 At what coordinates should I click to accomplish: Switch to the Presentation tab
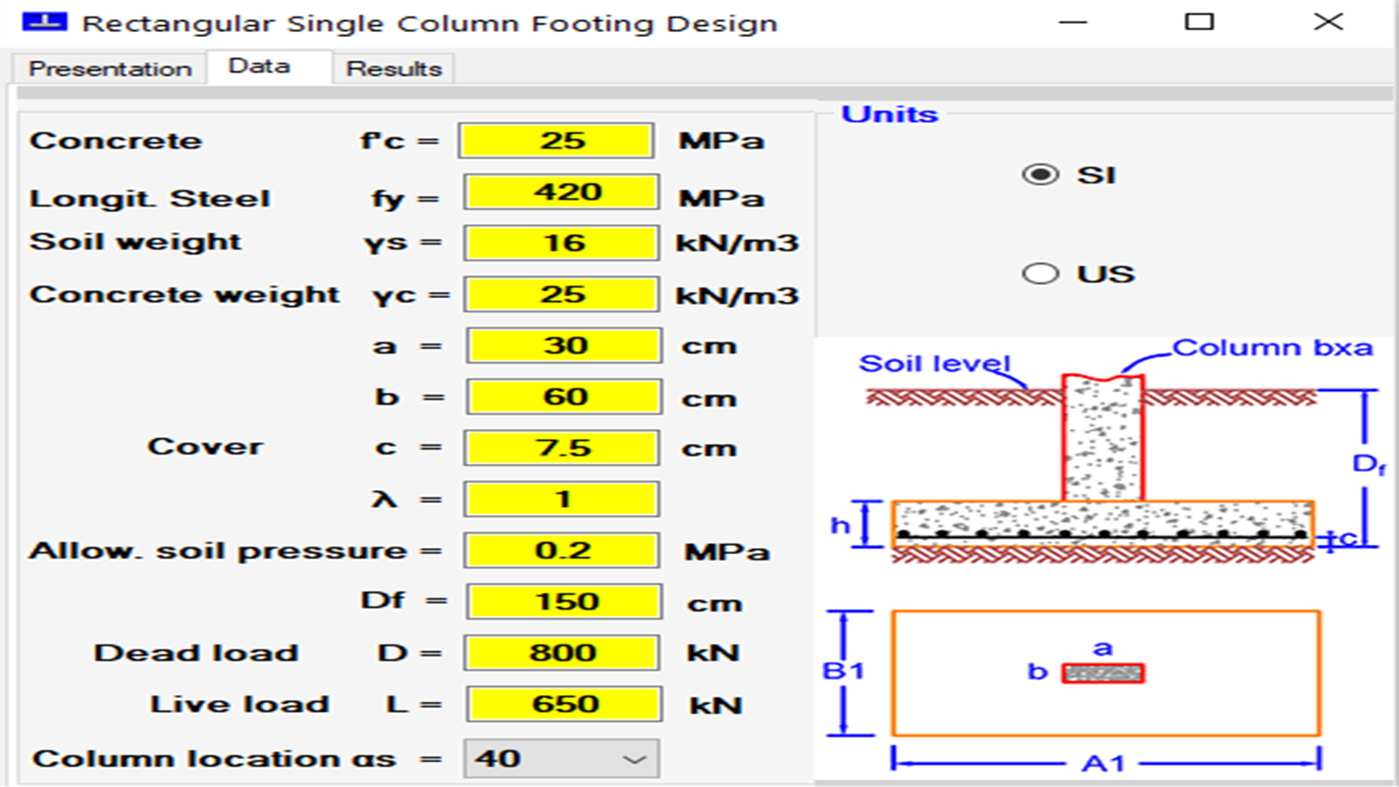click(x=109, y=68)
